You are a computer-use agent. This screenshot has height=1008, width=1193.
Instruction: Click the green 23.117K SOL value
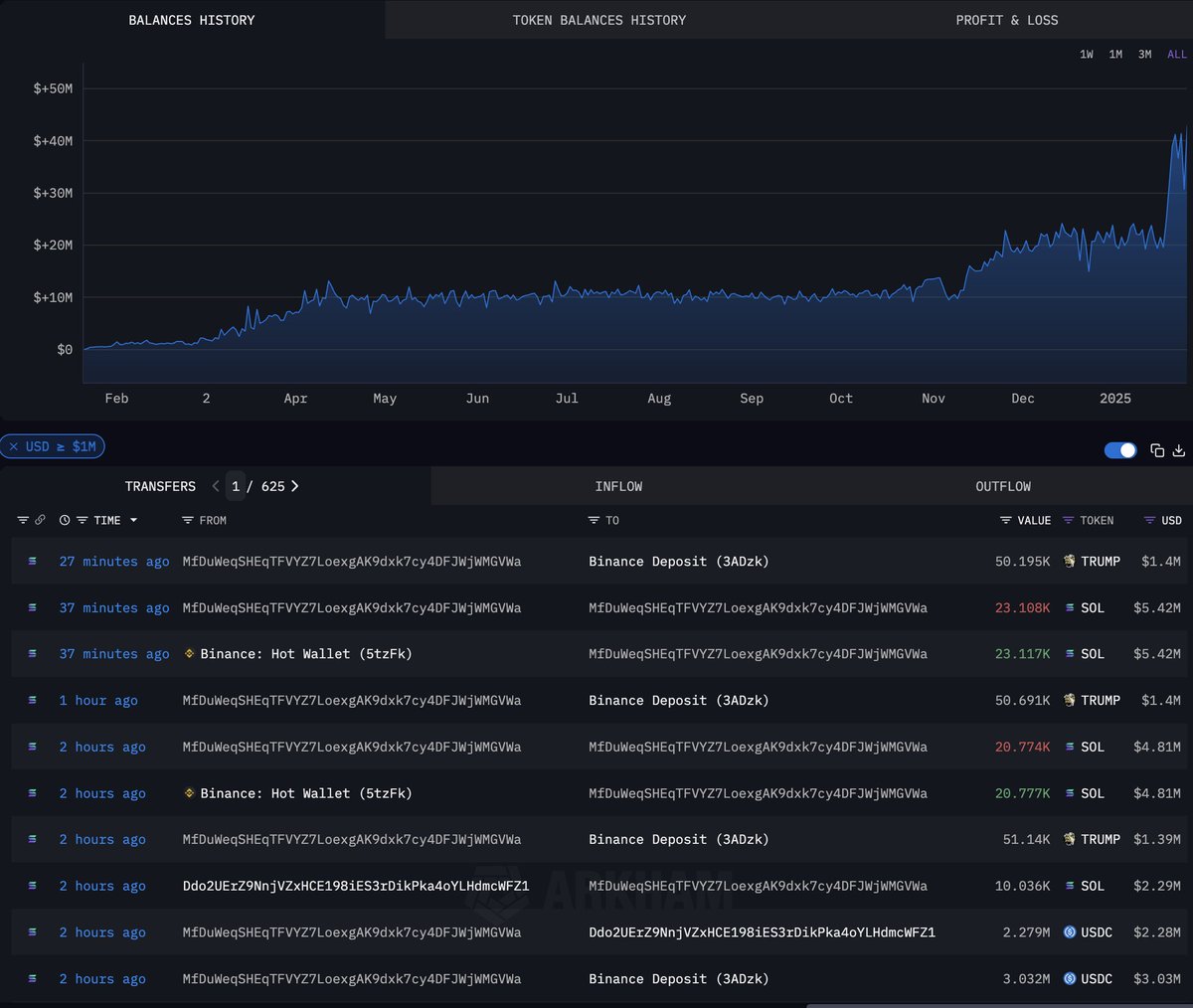click(x=1022, y=653)
